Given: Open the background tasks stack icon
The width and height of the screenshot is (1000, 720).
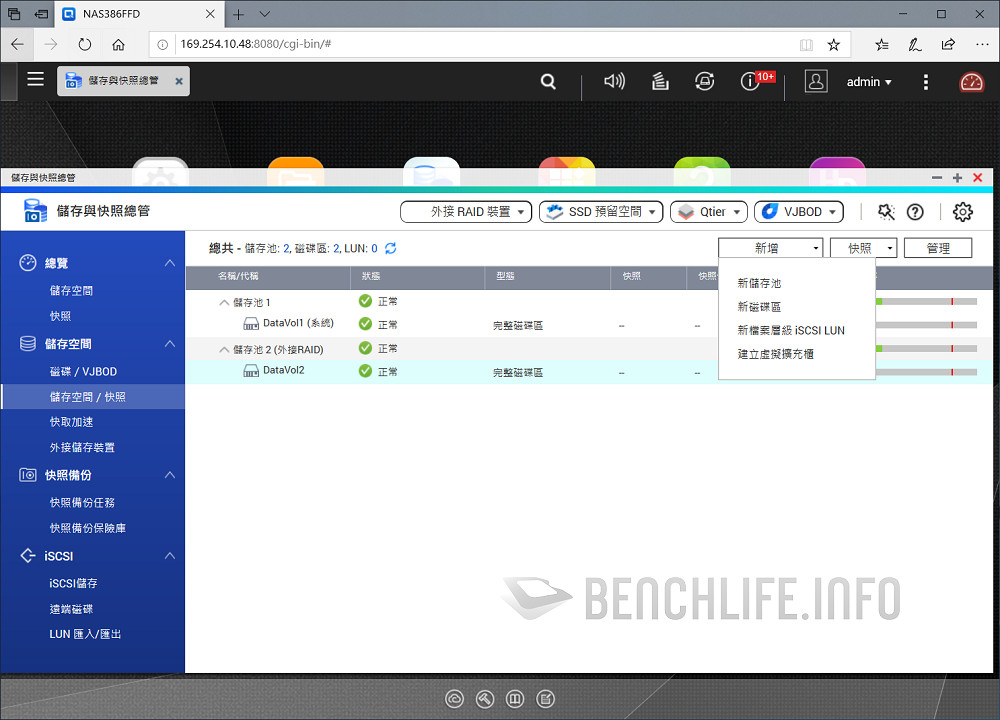Looking at the screenshot, I should coord(660,82).
